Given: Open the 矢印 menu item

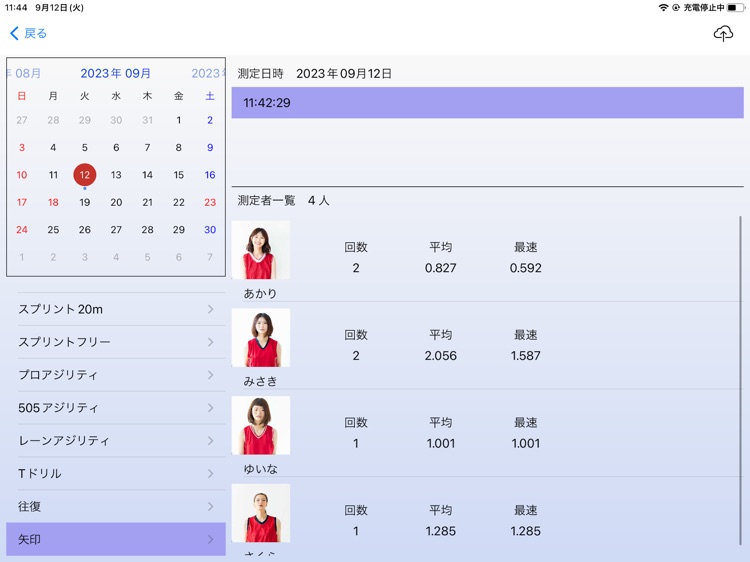Looking at the screenshot, I should click(x=116, y=540).
